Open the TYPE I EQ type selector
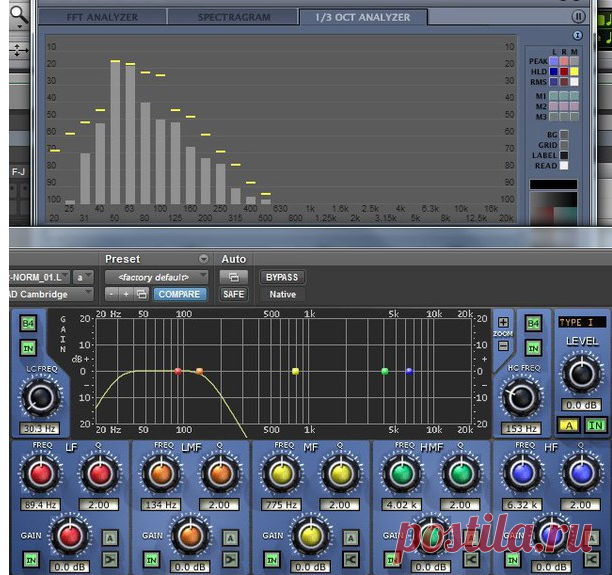This screenshot has height=575, width=612. 582,322
